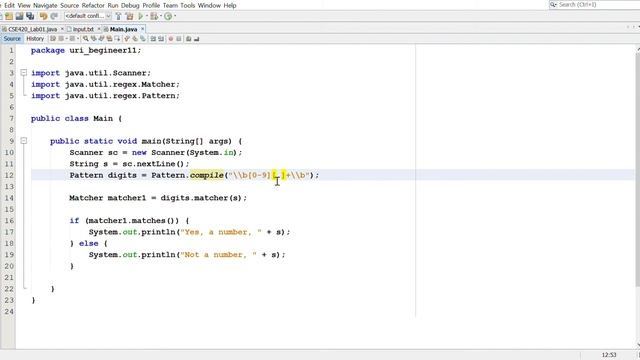This screenshot has width=640, height=360.
Task: Click the Save All toolbar icon
Action: pyautogui.click(x=30, y=16)
